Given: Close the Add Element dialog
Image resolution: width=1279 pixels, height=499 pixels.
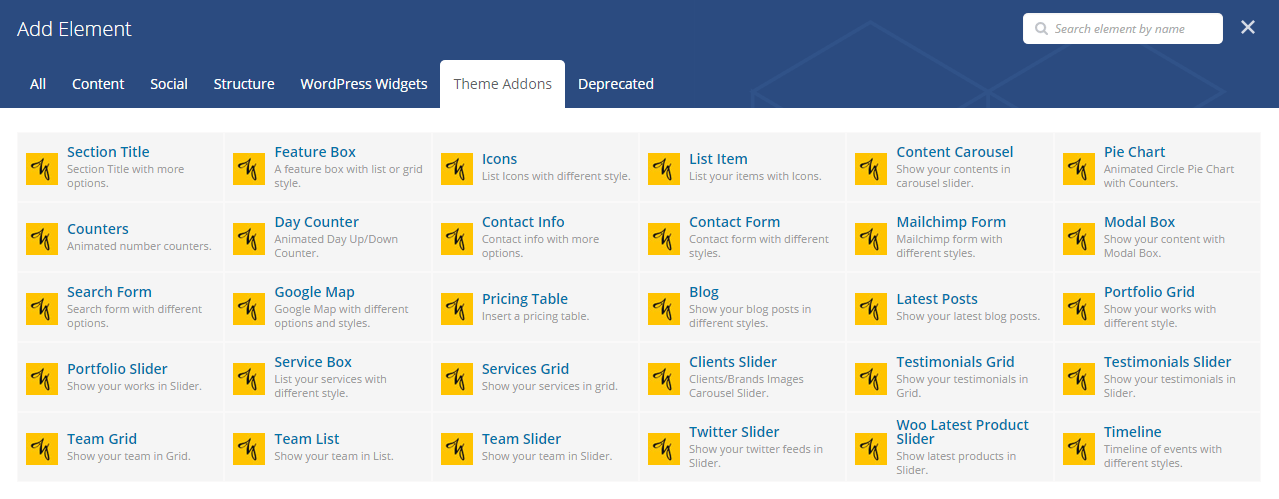Looking at the screenshot, I should pyautogui.click(x=1248, y=28).
